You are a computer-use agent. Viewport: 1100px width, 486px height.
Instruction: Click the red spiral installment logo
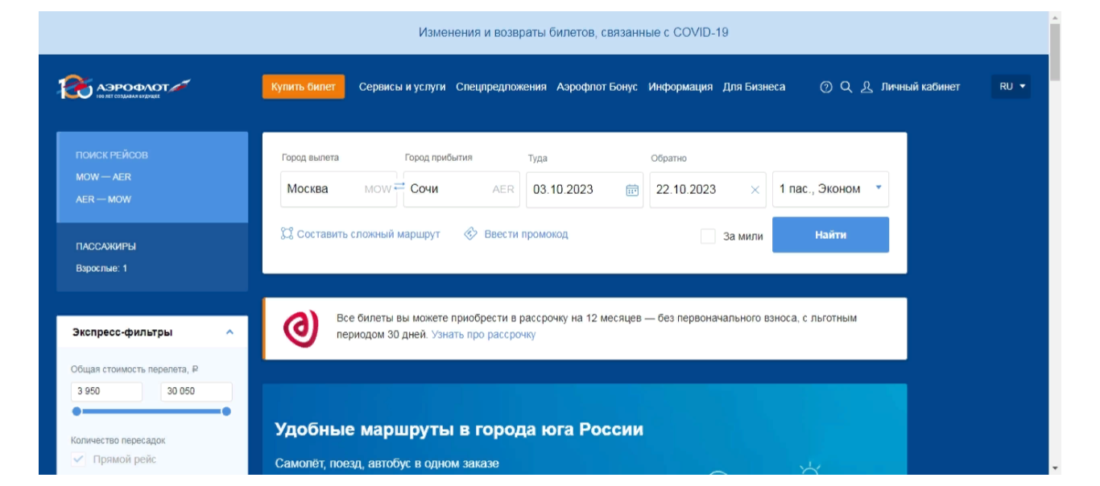301,328
